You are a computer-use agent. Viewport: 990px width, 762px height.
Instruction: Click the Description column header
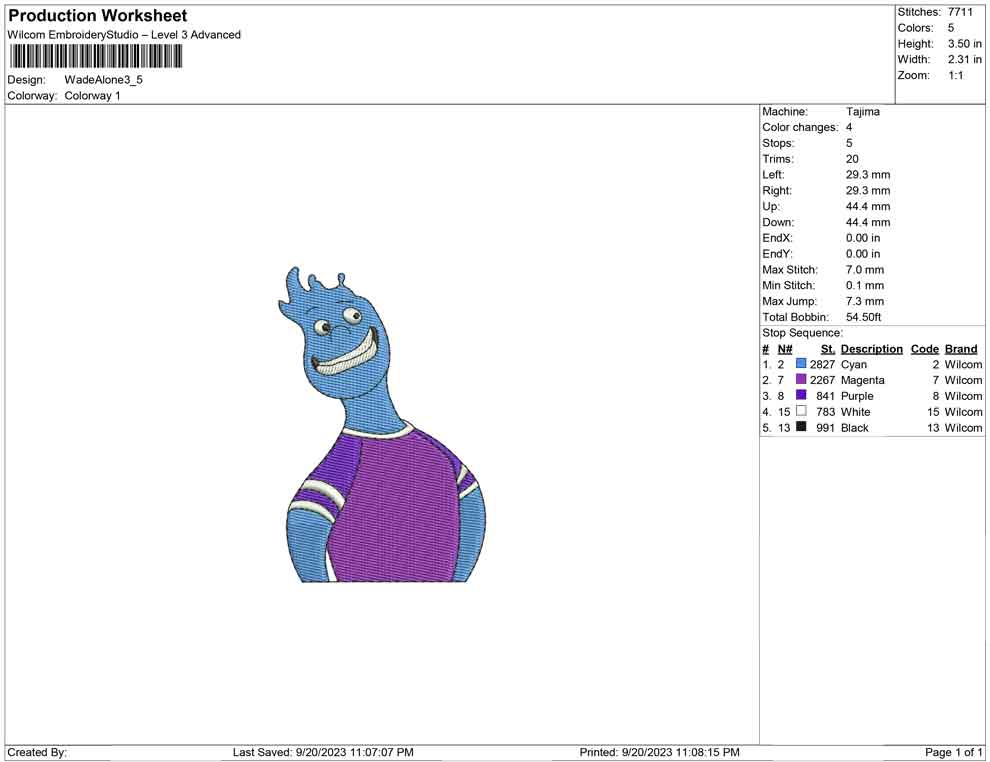872,349
